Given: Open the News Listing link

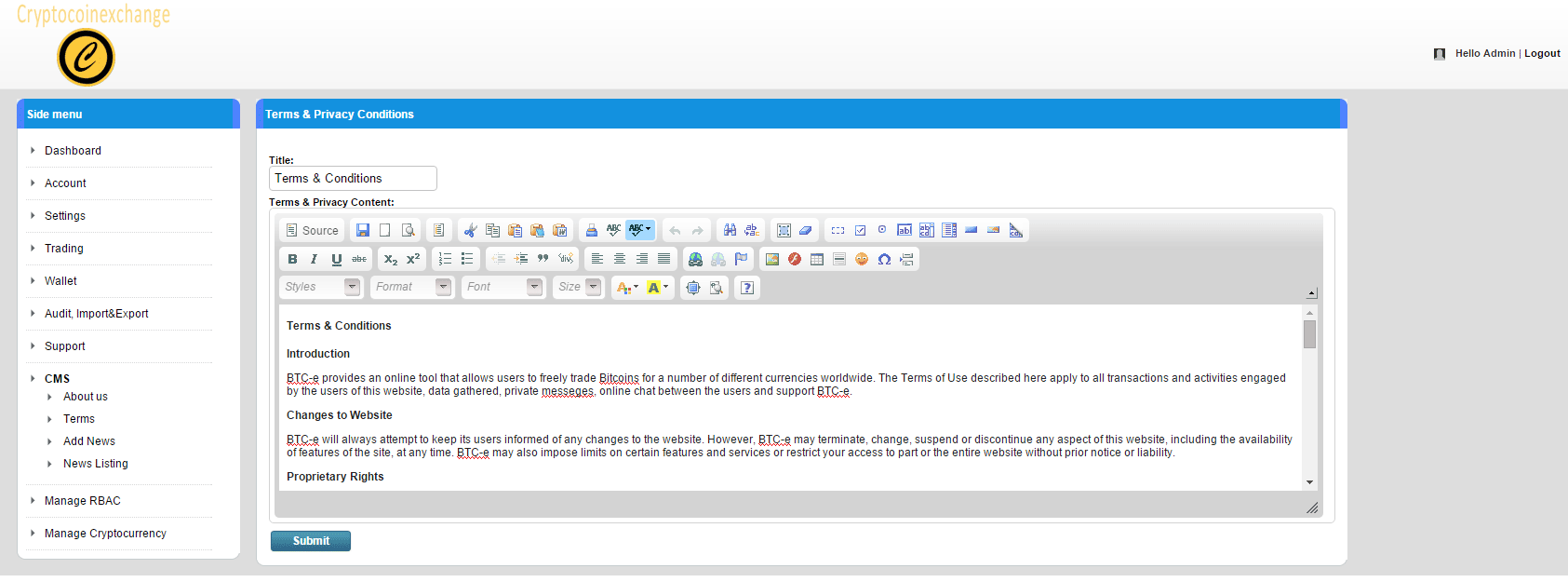Looking at the screenshot, I should [96, 464].
